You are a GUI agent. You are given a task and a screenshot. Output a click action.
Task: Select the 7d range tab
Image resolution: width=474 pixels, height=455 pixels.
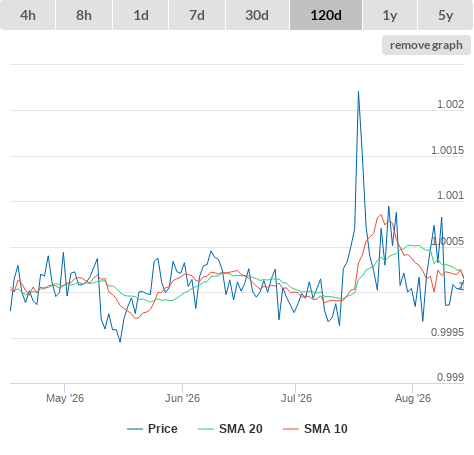pos(197,15)
